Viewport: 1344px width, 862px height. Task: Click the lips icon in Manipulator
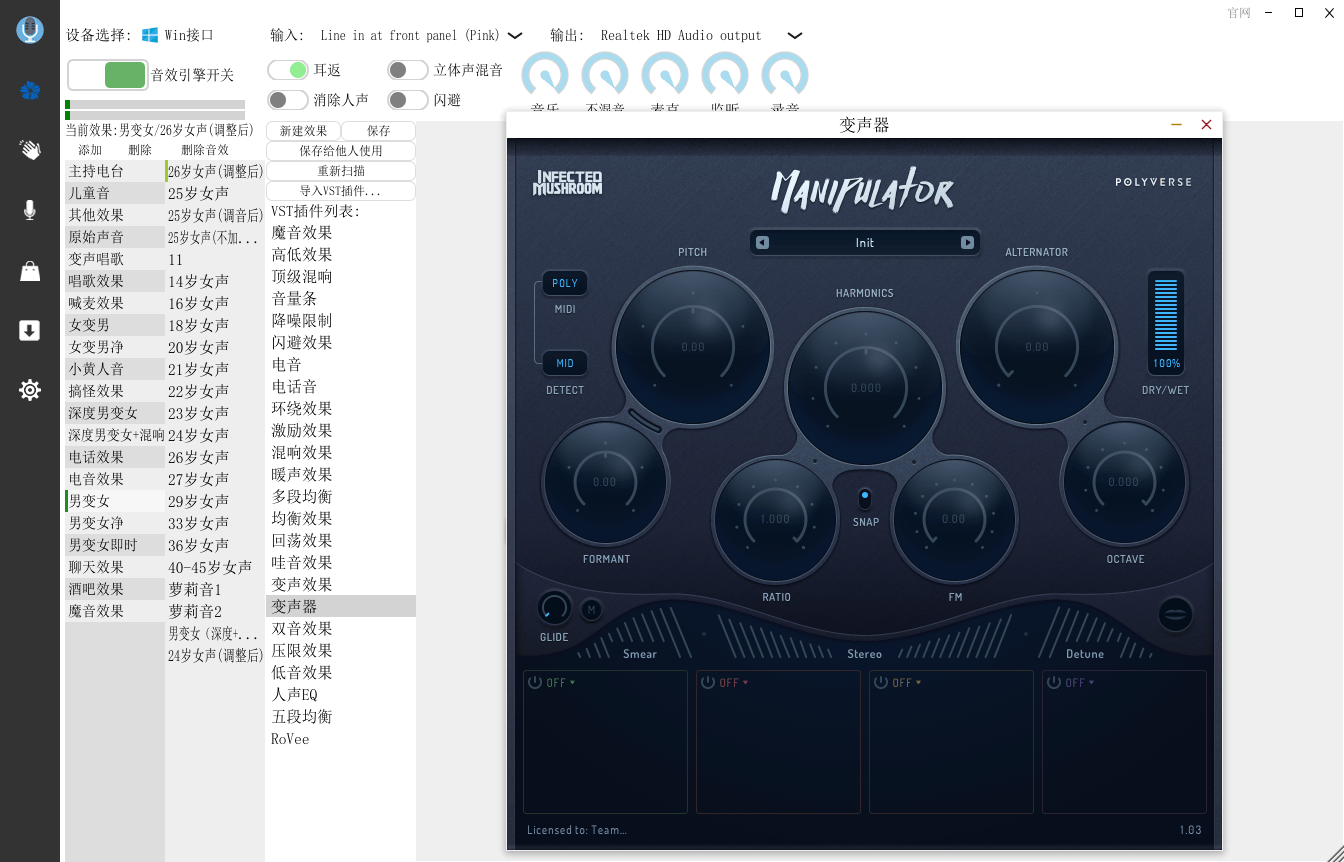point(1175,614)
